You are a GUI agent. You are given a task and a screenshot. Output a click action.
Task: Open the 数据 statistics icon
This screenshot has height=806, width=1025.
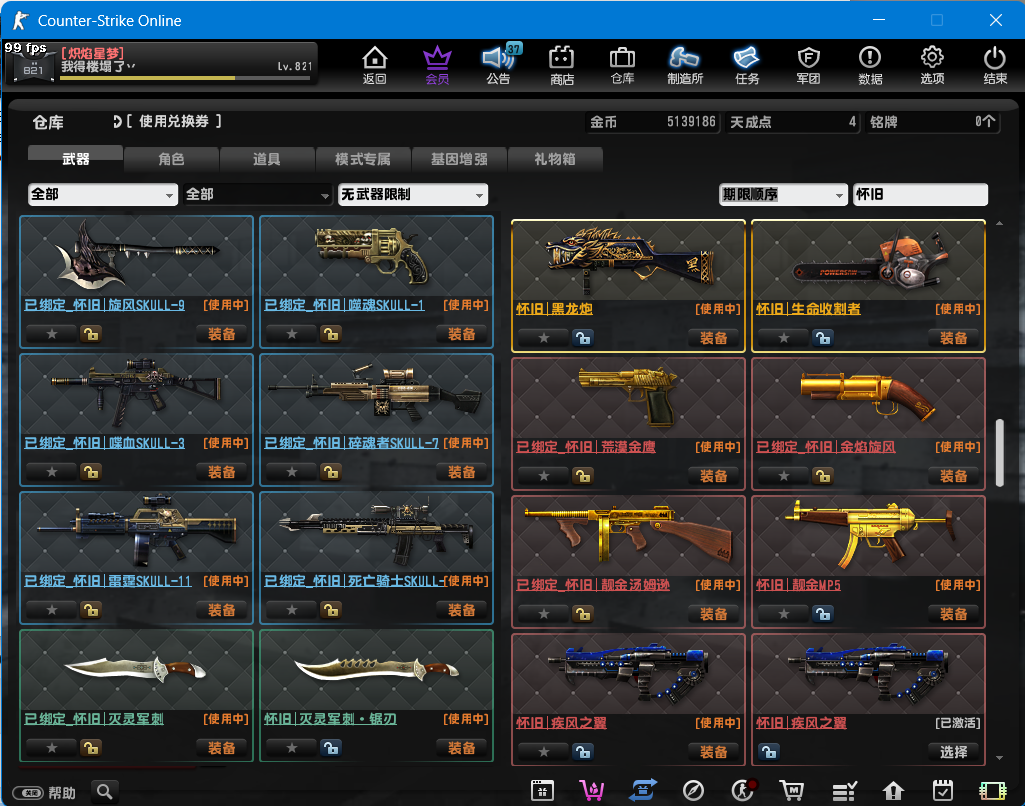tap(870, 65)
